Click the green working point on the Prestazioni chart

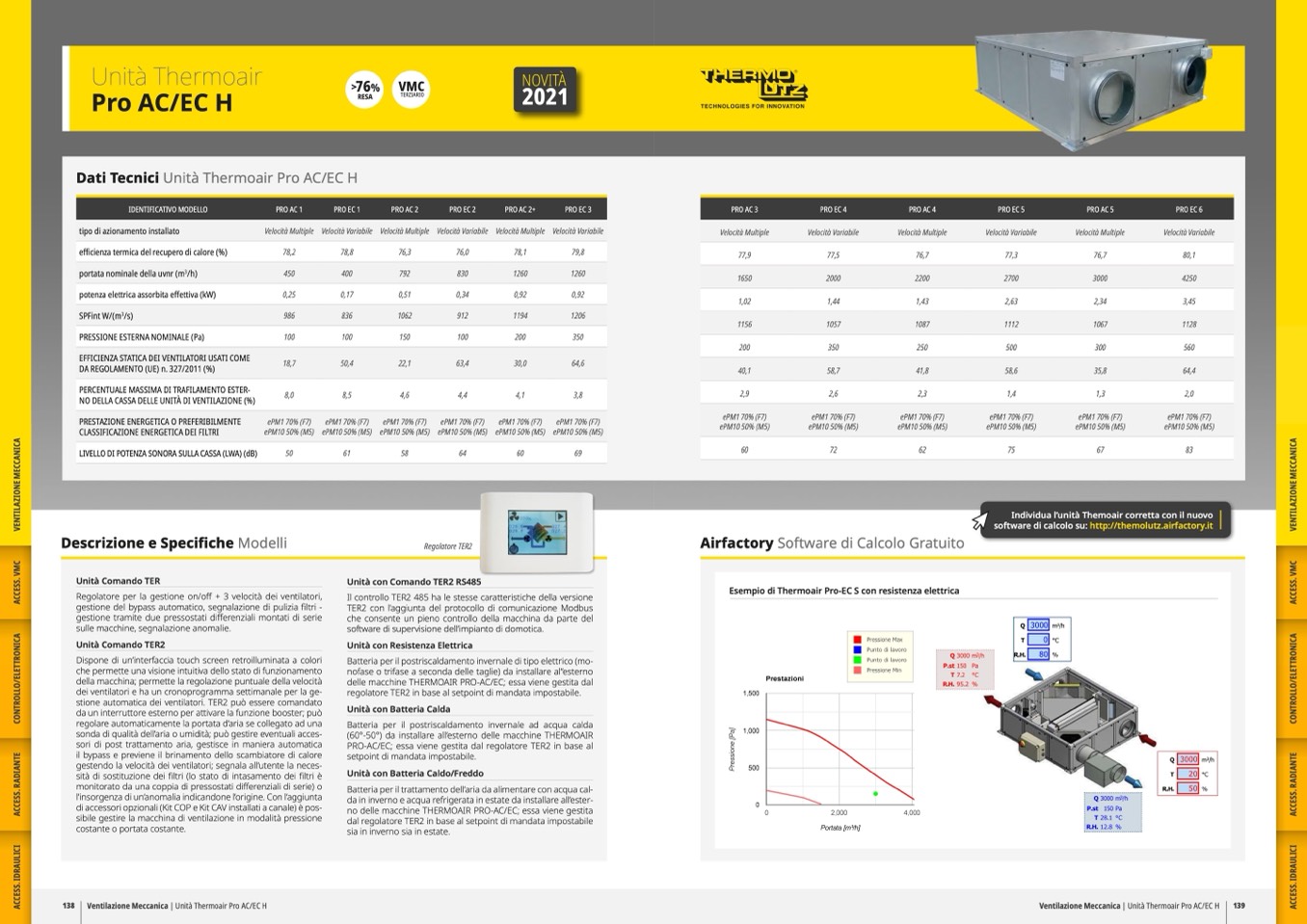pyautogui.click(x=875, y=794)
